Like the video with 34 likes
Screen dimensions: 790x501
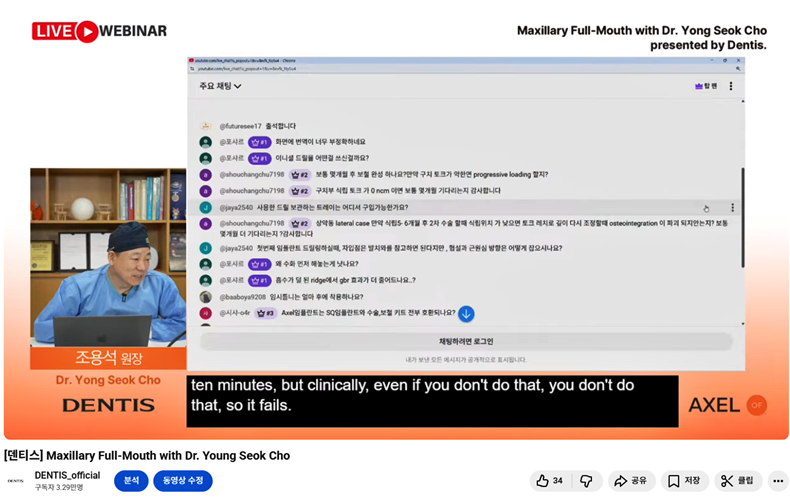click(x=549, y=481)
